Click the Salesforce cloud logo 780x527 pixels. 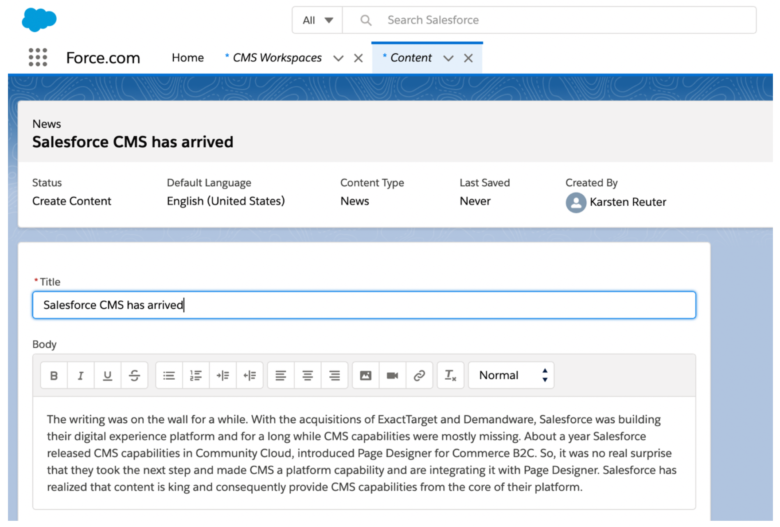[39, 20]
